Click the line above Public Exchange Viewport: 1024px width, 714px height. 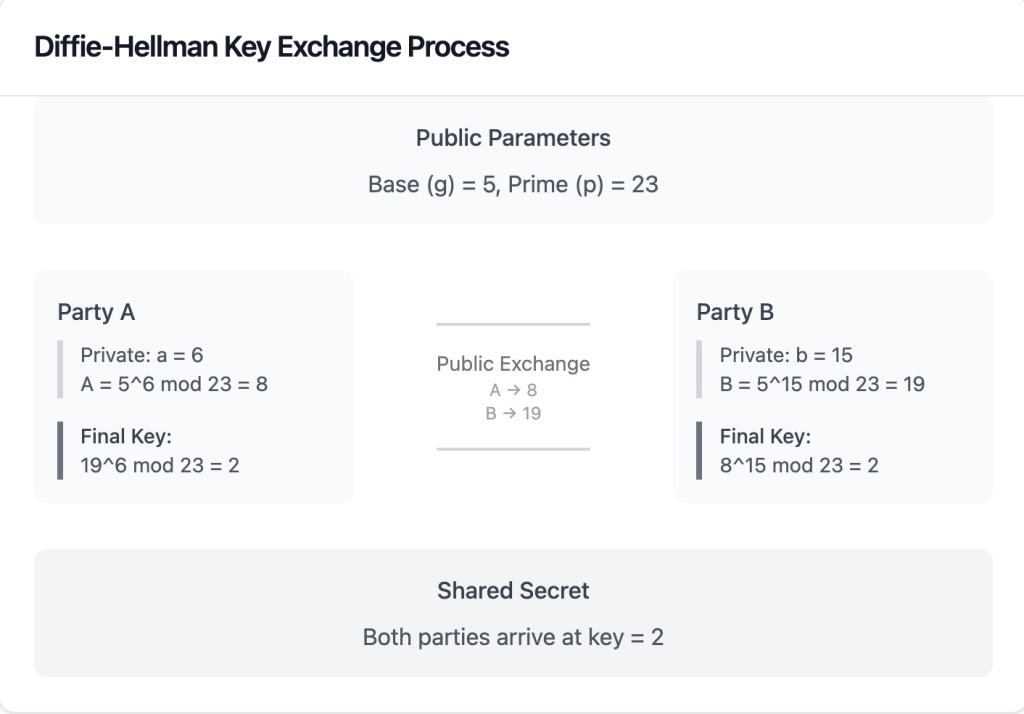click(x=513, y=324)
